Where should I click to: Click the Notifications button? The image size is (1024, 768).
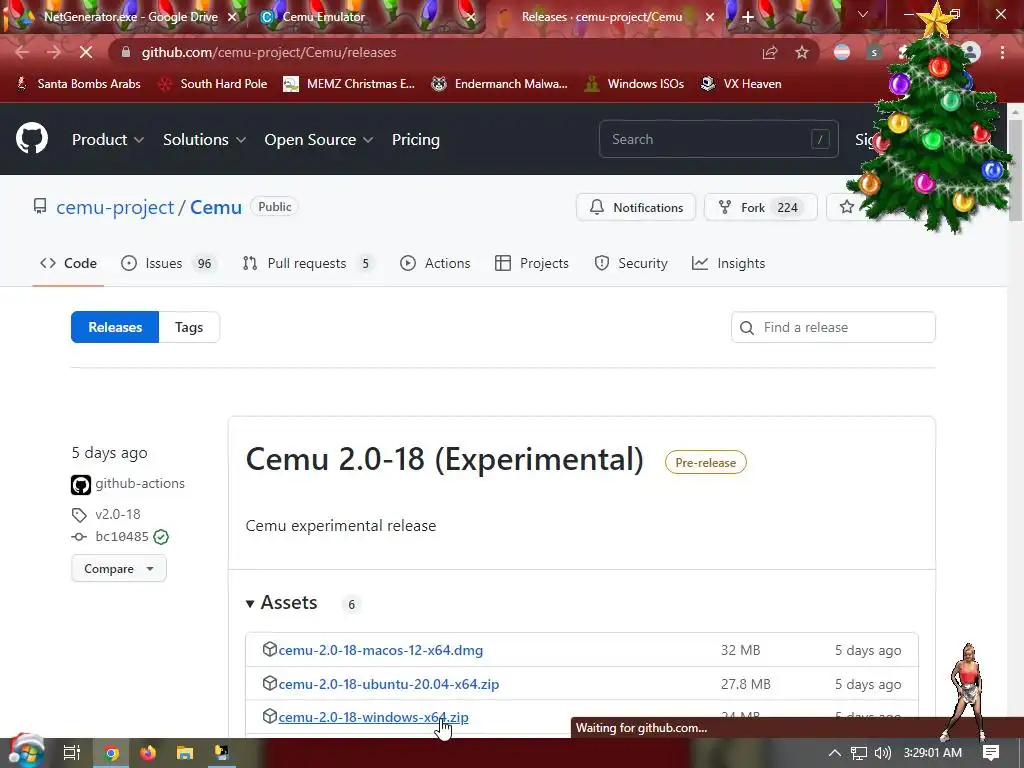pyautogui.click(x=636, y=207)
